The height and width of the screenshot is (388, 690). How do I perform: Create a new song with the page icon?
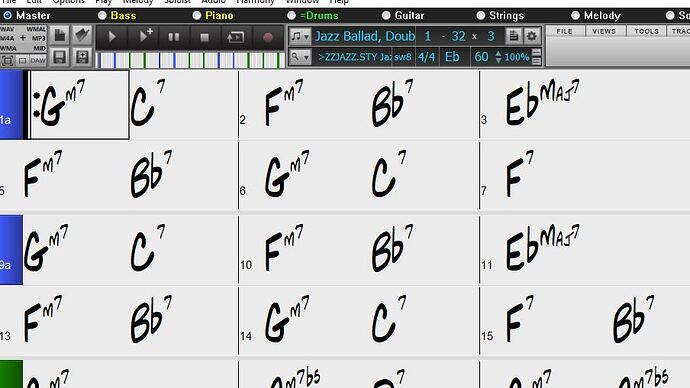60,36
